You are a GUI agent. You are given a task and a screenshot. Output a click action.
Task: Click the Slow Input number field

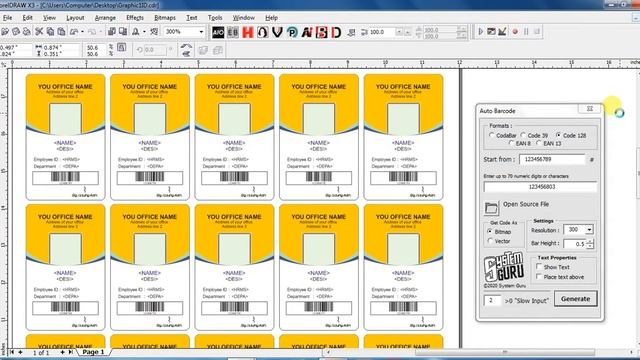pyautogui.click(x=492, y=300)
